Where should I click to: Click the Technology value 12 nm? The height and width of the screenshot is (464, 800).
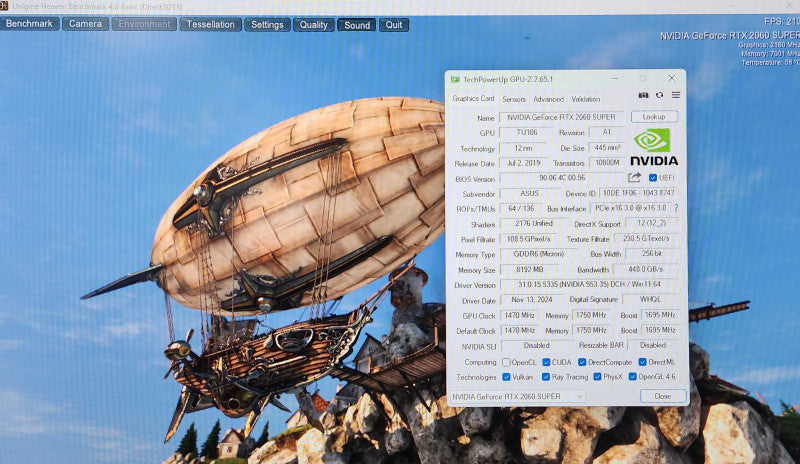click(x=523, y=148)
